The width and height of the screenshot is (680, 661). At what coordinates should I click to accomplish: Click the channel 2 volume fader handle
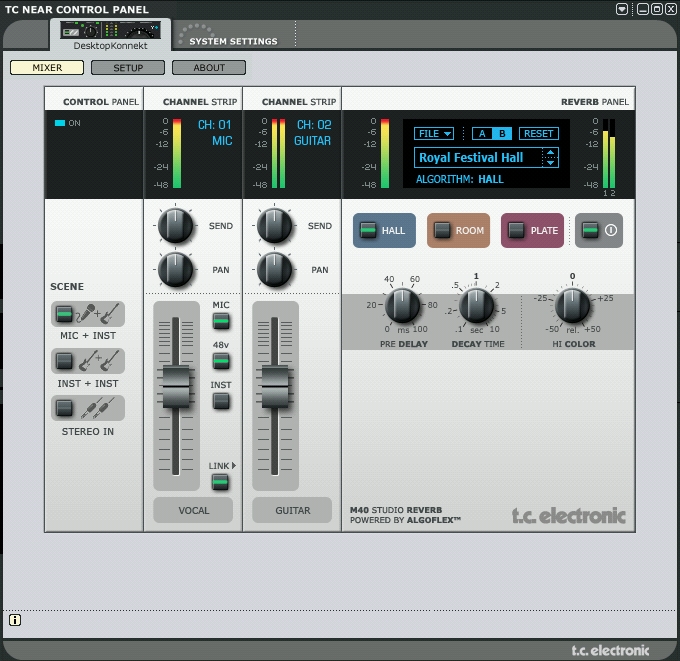(275, 386)
